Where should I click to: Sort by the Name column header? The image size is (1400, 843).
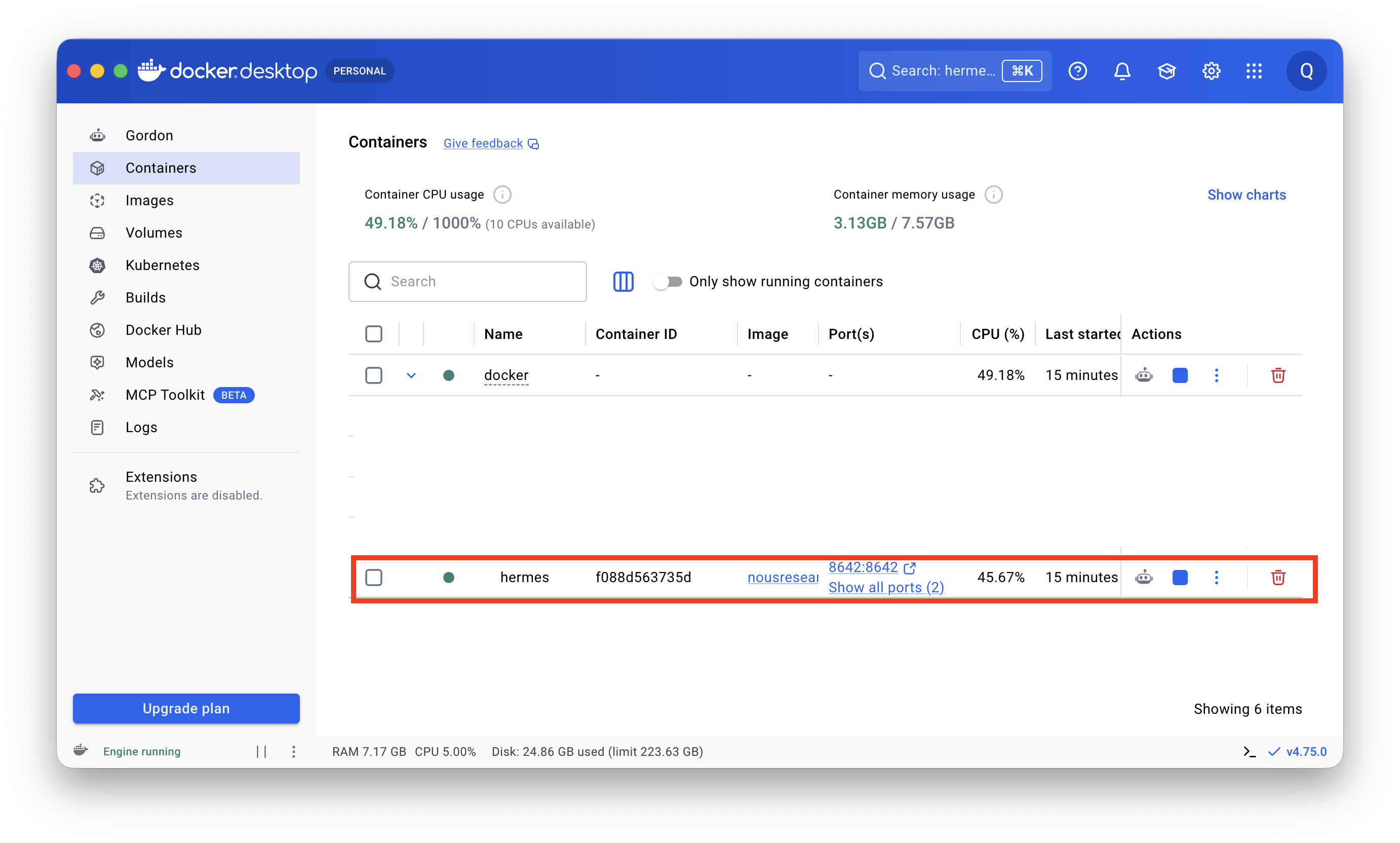click(502, 333)
